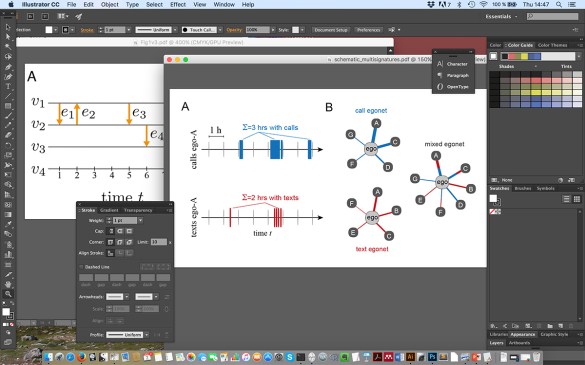The image size is (585, 365).
Task: Open the File menu
Action: 71,4
